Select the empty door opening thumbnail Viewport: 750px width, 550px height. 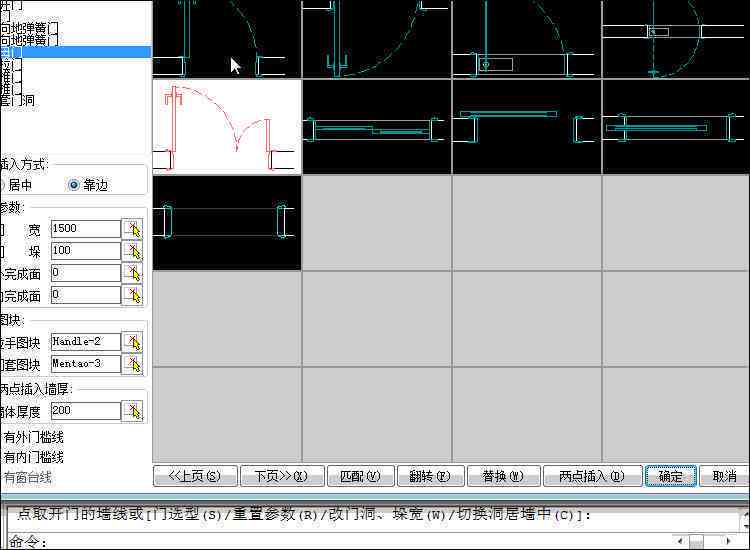coord(227,222)
